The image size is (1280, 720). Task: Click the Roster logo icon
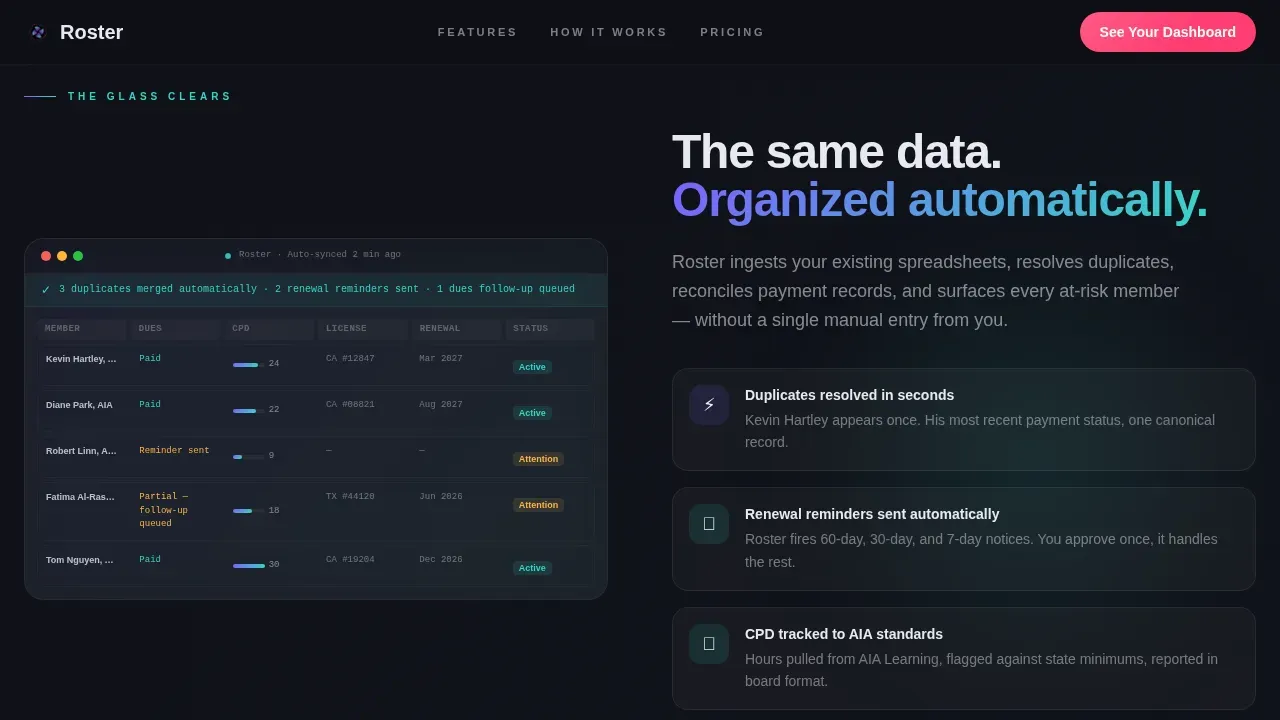pos(38,32)
